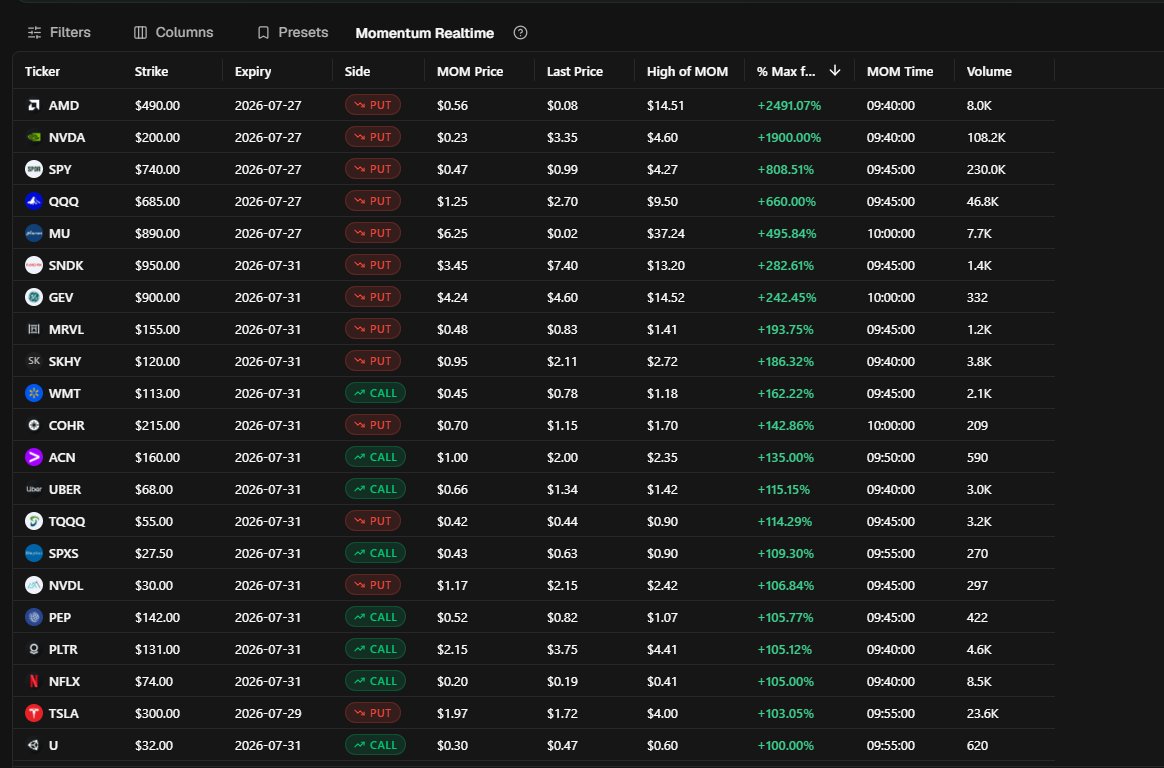Select the 297 volume in NVDL row

coord(977,585)
